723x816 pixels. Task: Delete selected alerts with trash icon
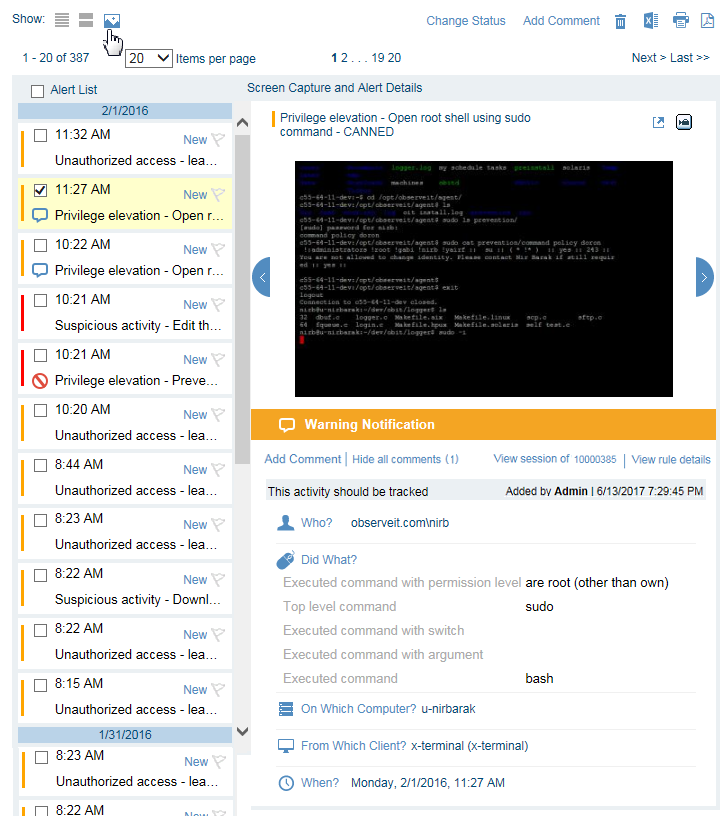pos(621,21)
